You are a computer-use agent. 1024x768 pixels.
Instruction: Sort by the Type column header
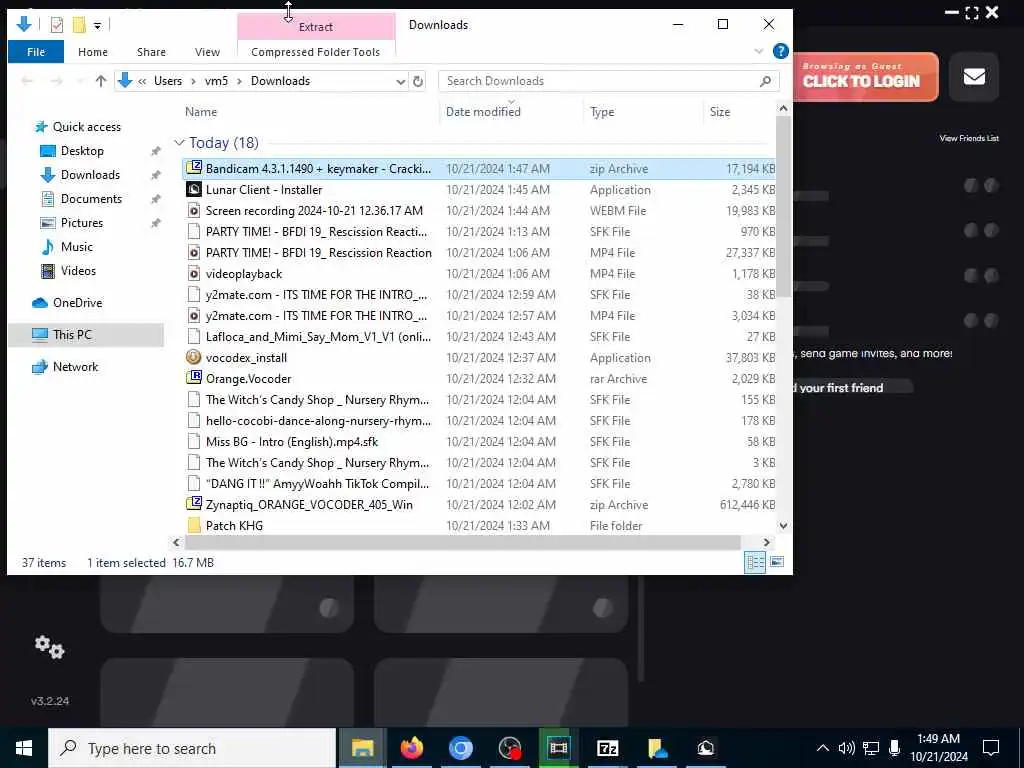tap(601, 112)
